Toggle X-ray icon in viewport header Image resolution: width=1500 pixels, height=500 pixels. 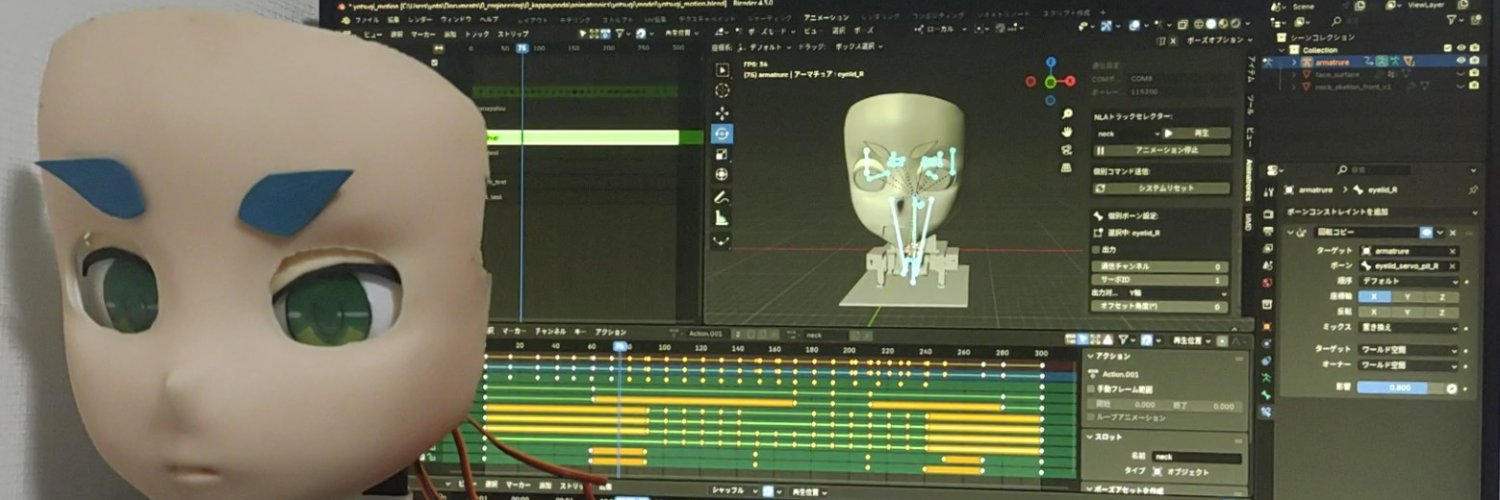[1181, 23]
